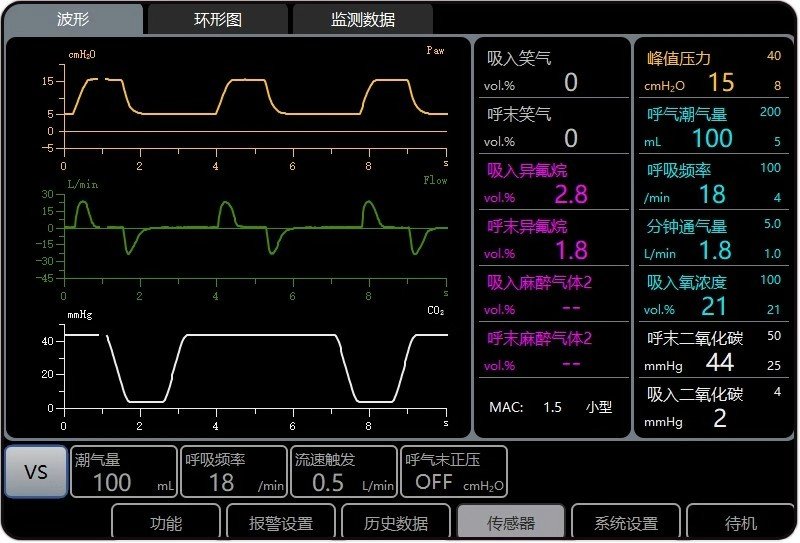
Task: Select the 呼吸频率 18 /min setting box
Action: (234, 472)
